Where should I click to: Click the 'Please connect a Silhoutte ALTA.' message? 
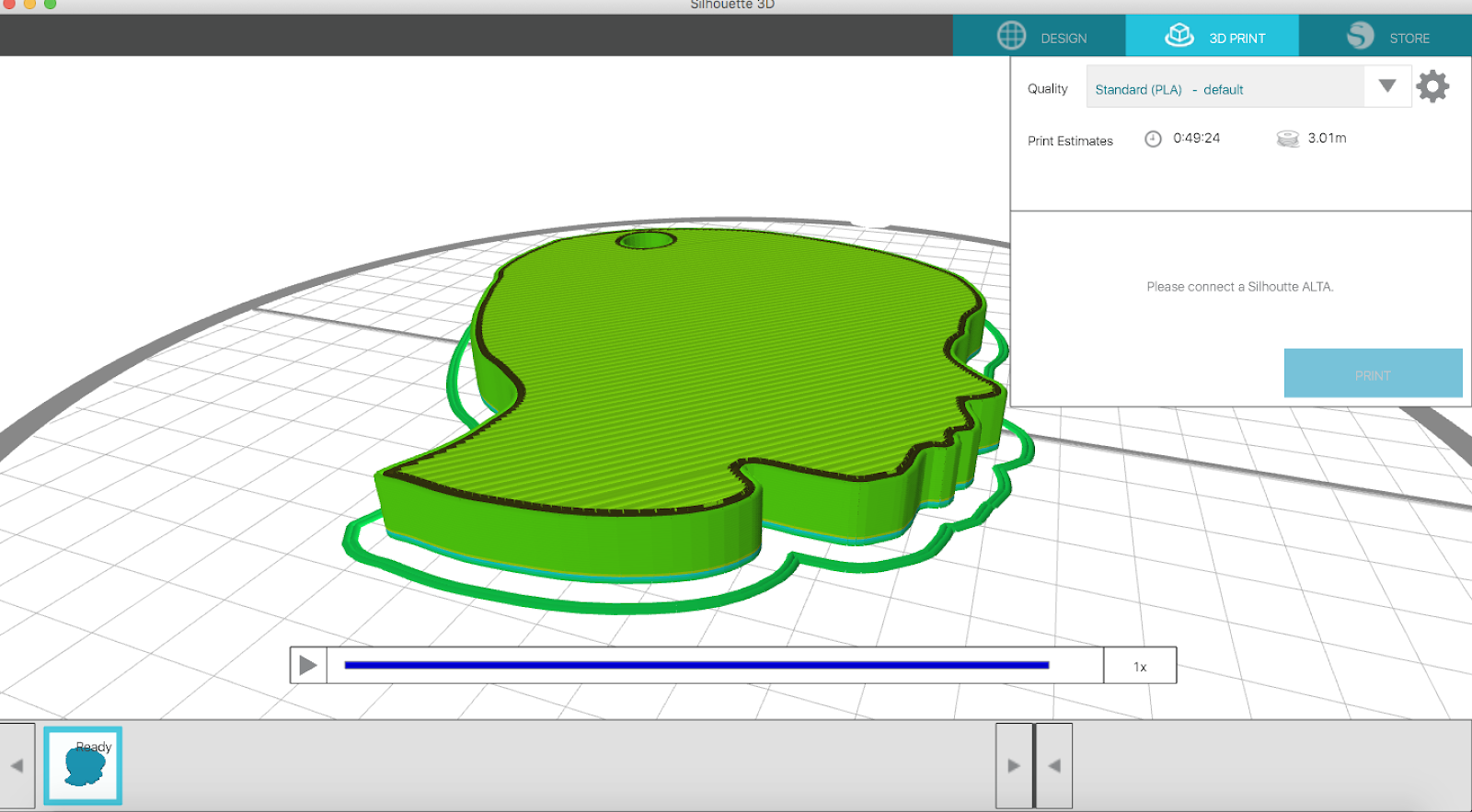point(1239,287)
